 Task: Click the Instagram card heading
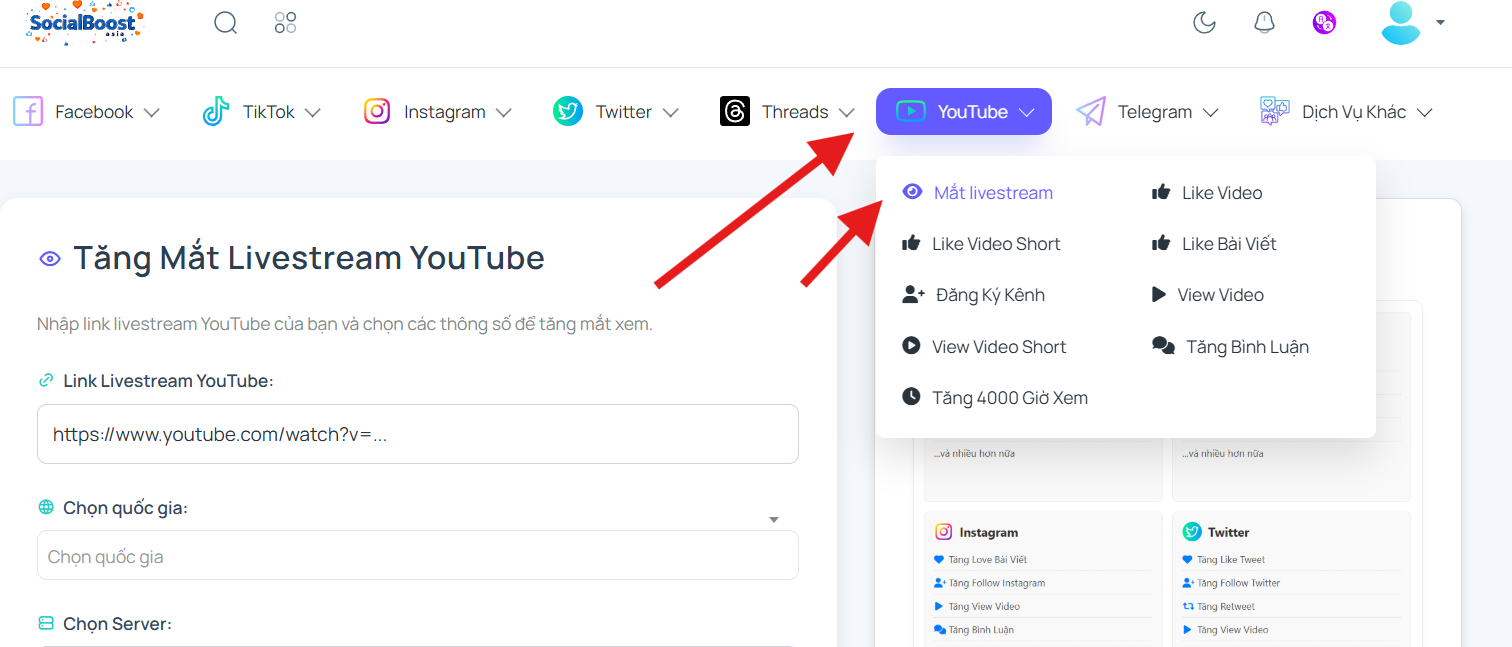click(988, 532)
